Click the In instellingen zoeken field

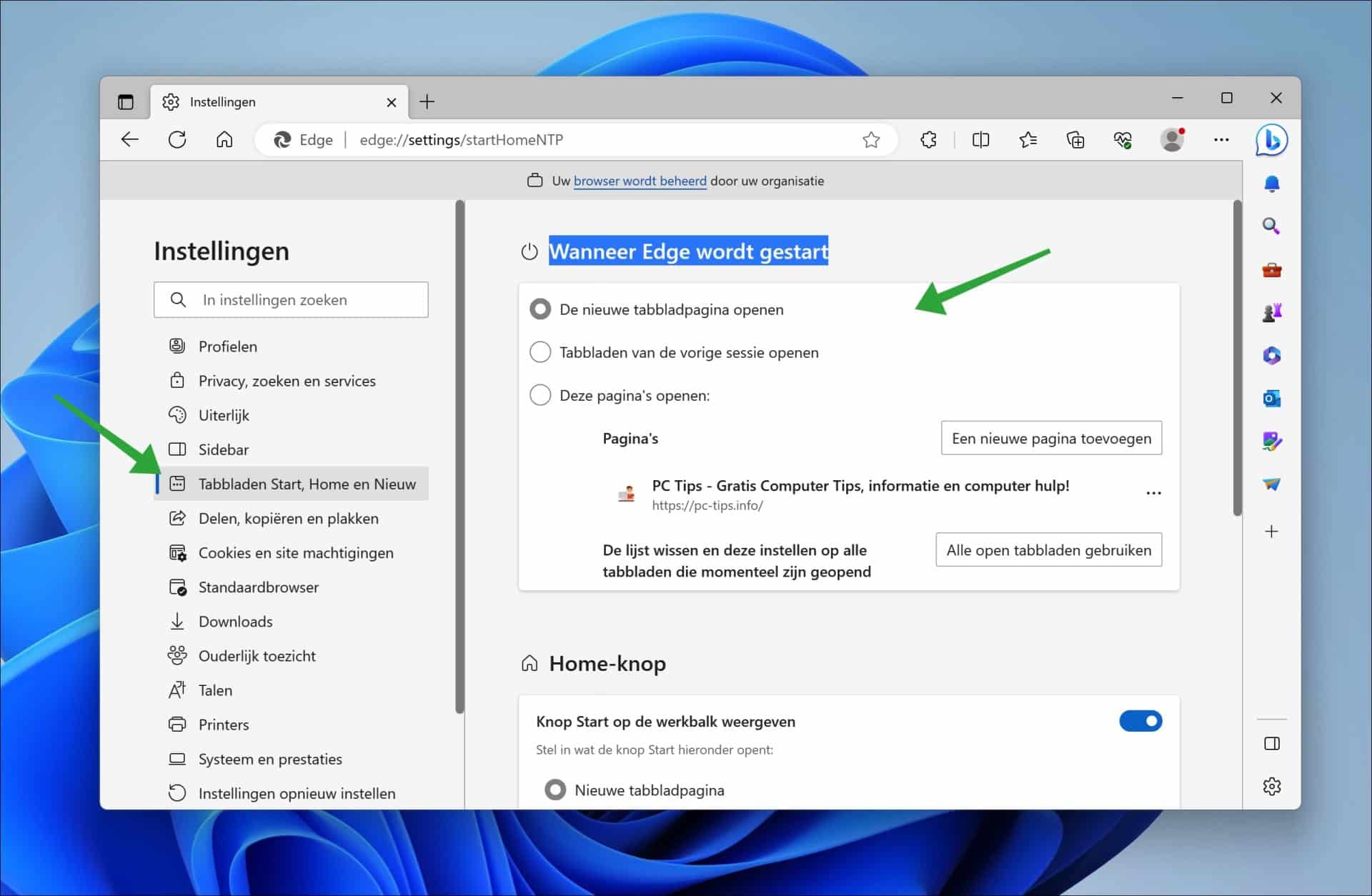coord(290,299)
